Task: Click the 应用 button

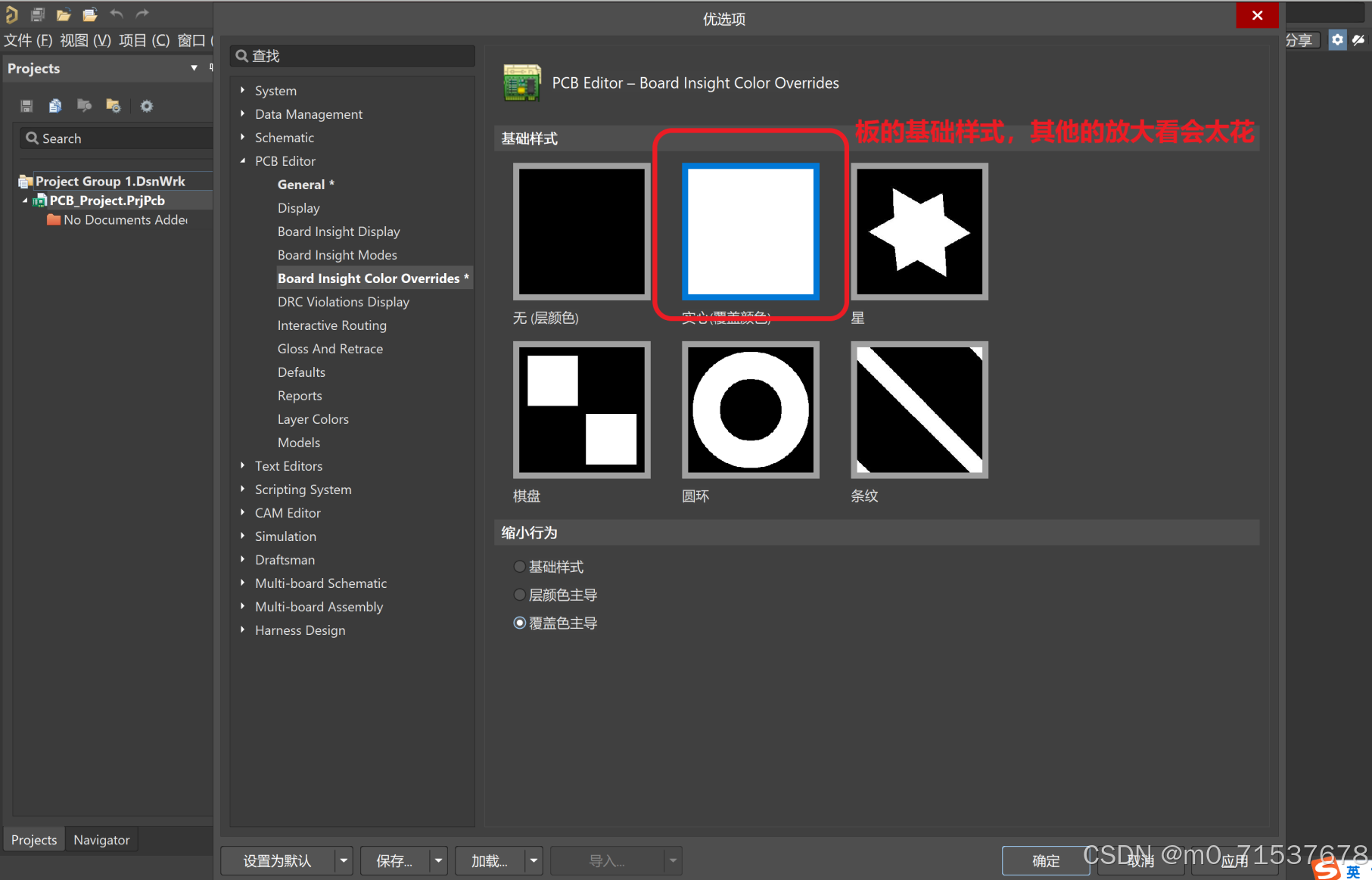Action: 1235,860
